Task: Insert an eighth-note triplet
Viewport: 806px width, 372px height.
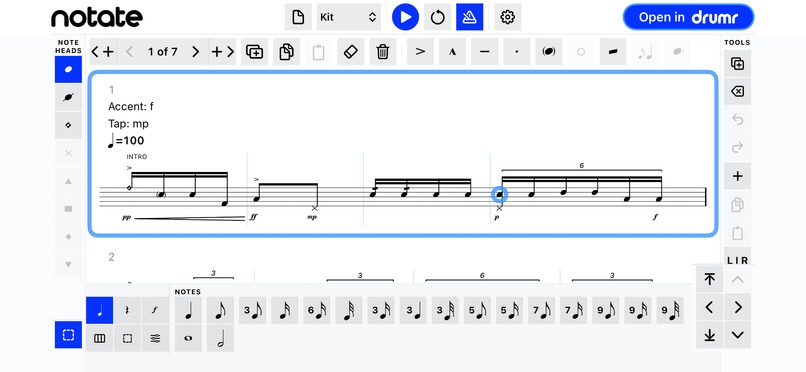Action: (252, 310)
